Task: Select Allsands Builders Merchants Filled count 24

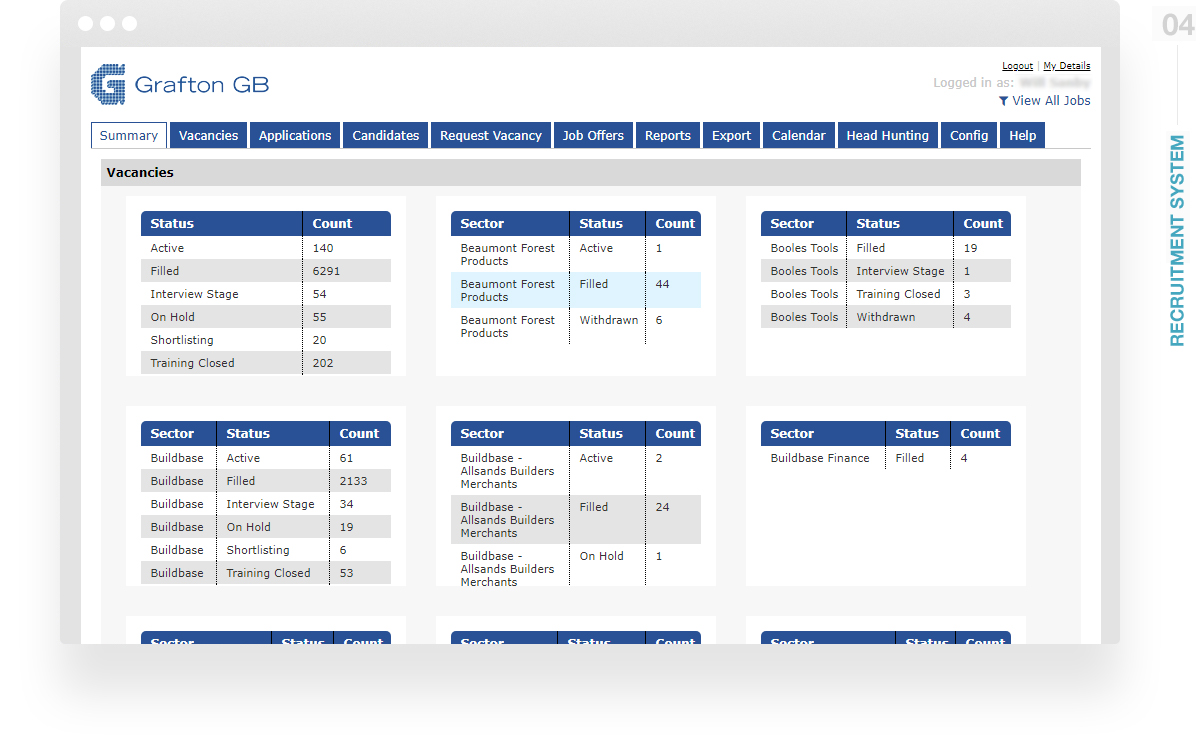Action: 663,507
